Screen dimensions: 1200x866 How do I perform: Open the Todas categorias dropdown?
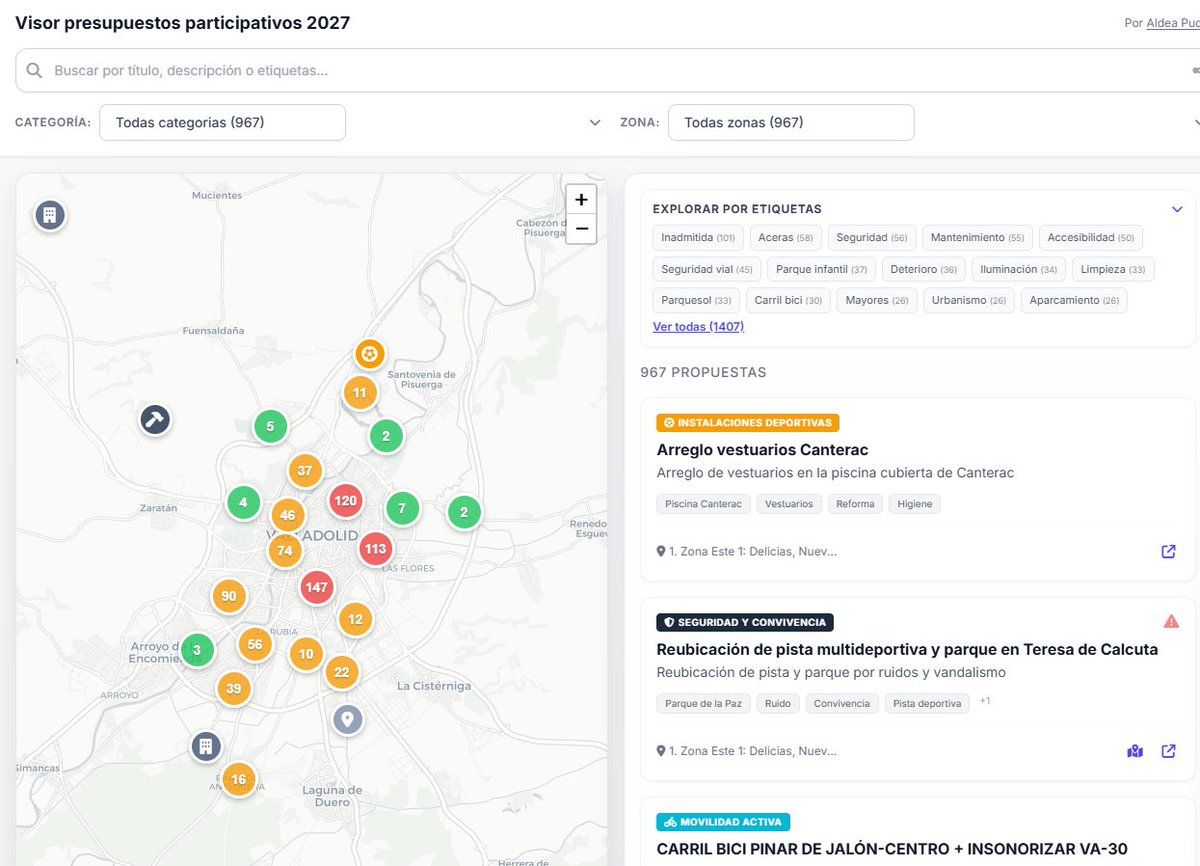[x=222, y=121]
